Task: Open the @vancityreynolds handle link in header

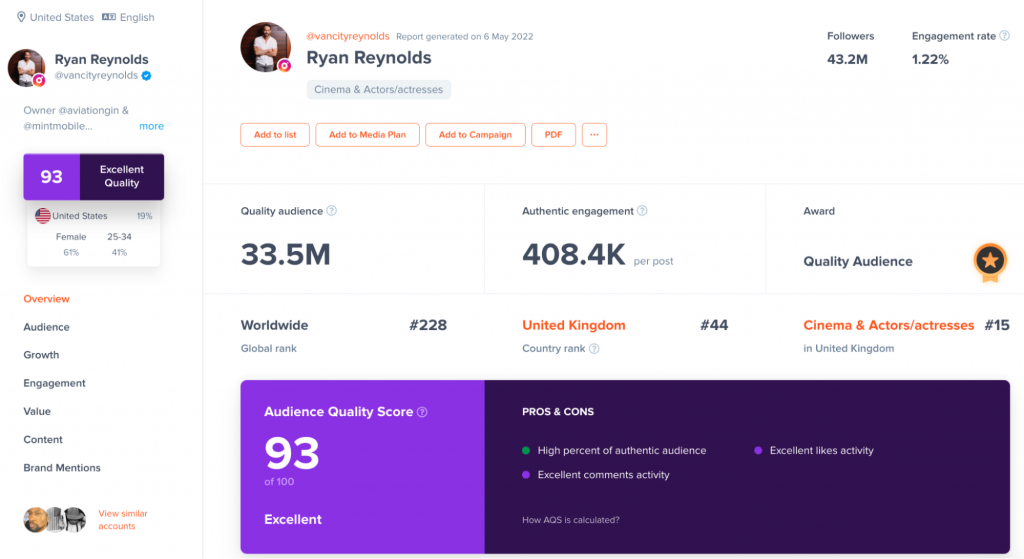Action: tap(348, 36)
